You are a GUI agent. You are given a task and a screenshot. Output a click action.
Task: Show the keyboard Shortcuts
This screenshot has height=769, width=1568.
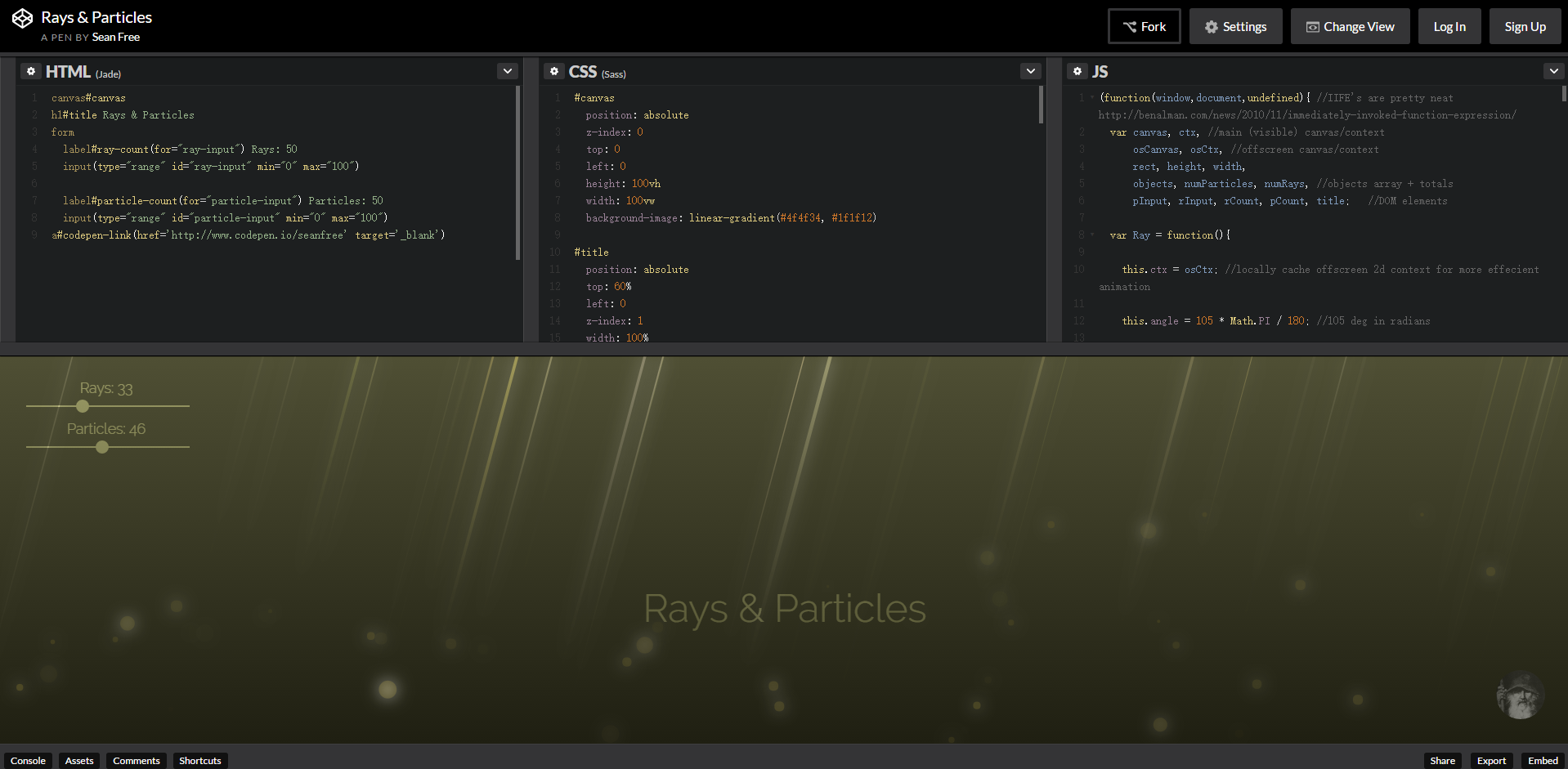[200, 760]
